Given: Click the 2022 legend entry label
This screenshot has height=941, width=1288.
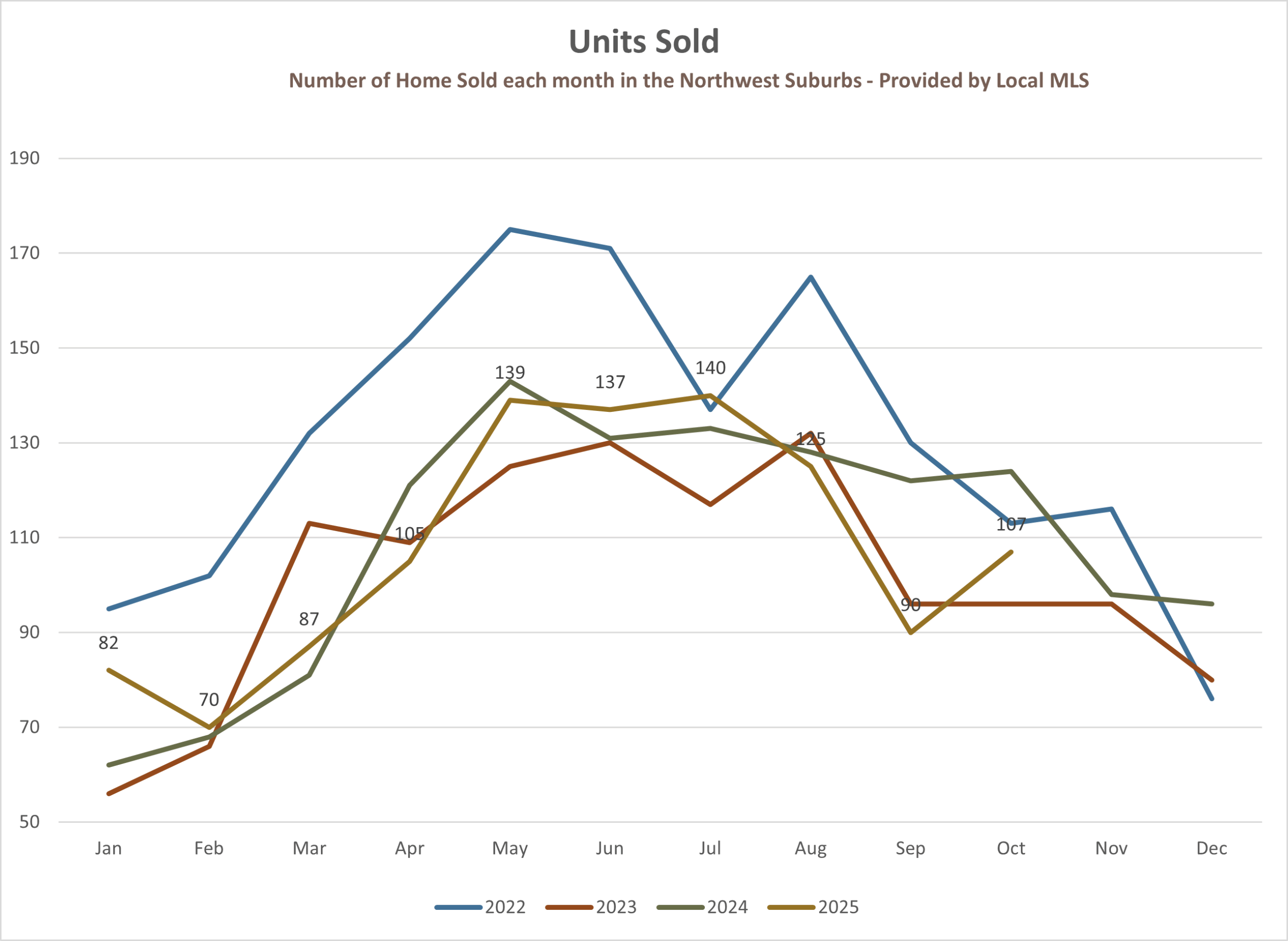Looking at the screenshot, I should coord(505,907).
